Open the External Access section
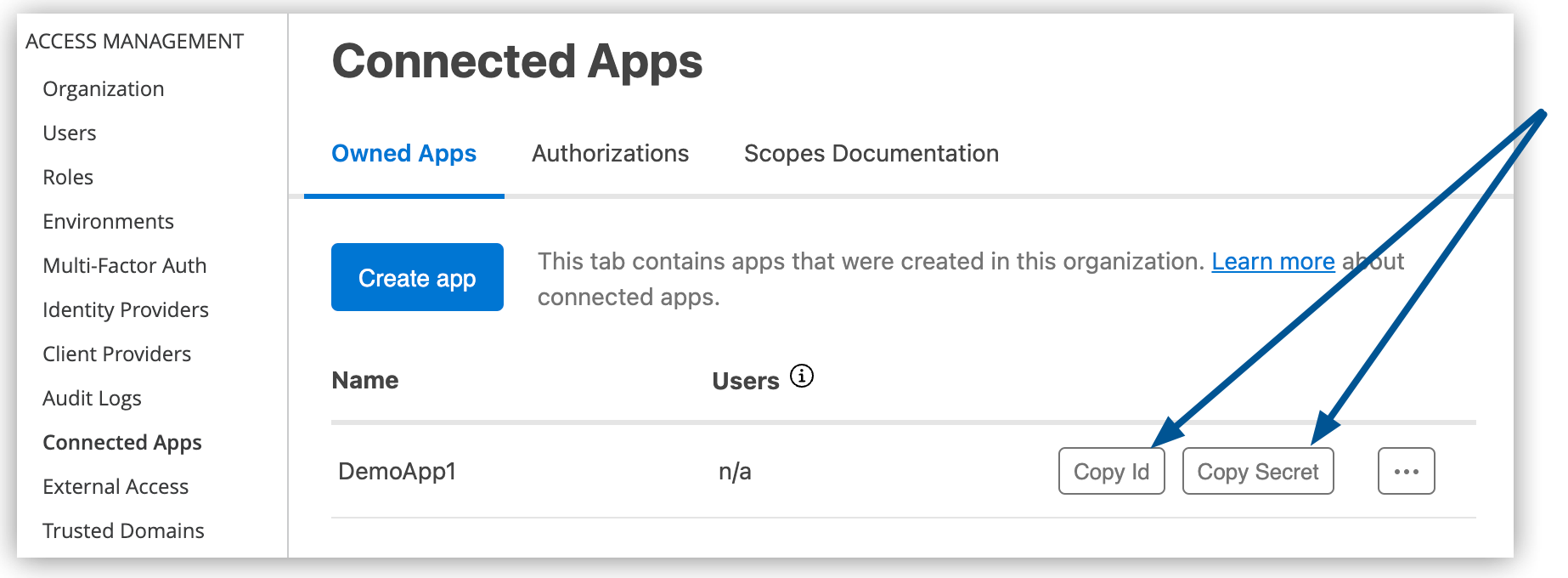The image size is (1568, 578). [116, 486]
